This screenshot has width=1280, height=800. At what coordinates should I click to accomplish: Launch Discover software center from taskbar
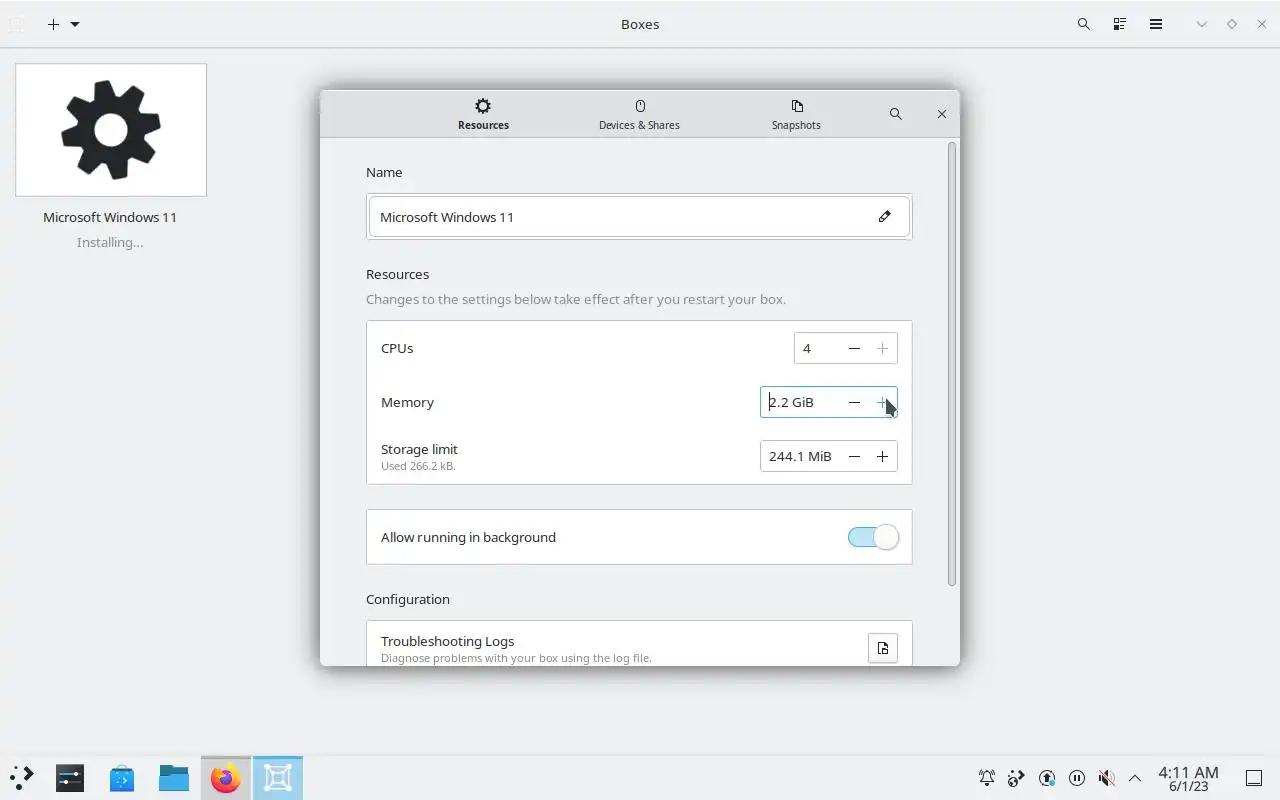click(x=122, y=777)
